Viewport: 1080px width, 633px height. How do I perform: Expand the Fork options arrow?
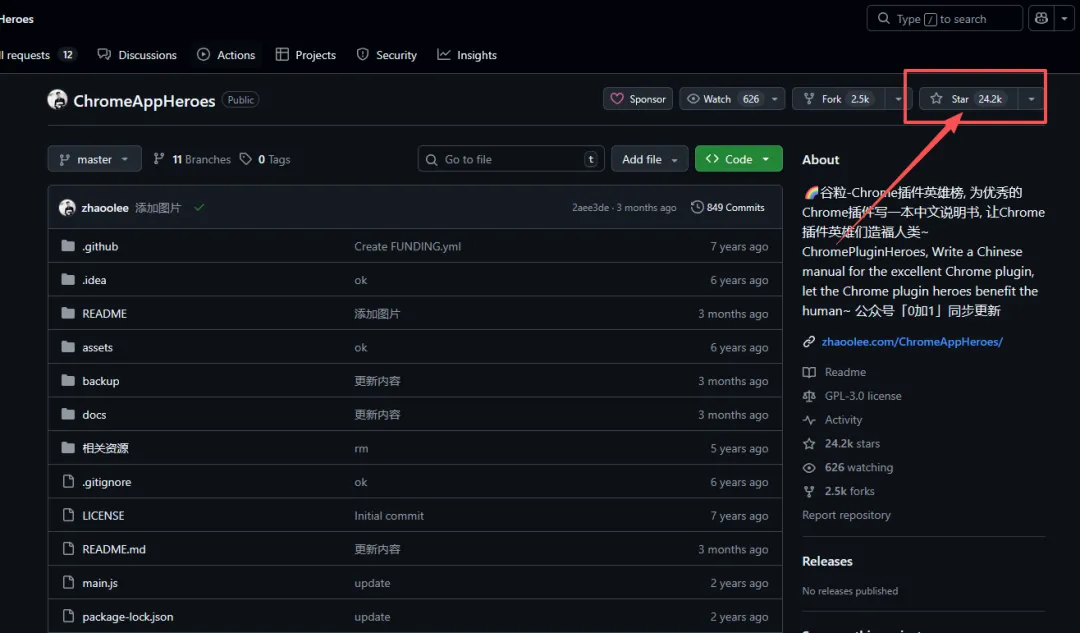[897, 99]
